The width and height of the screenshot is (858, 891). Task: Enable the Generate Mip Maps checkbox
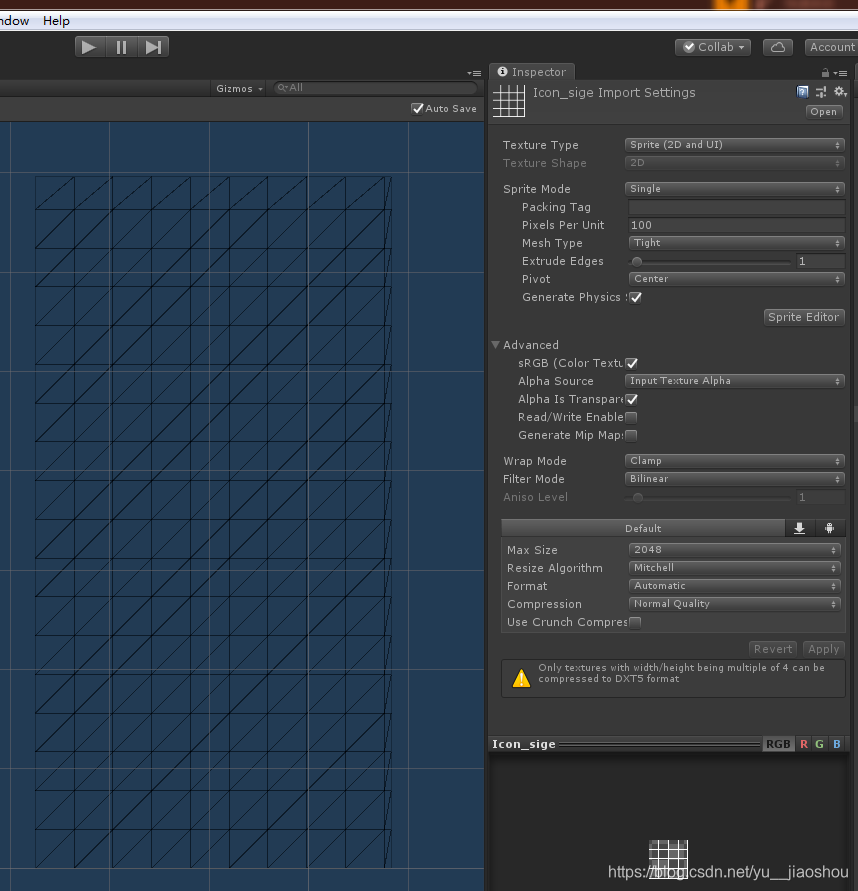(631, 436)
